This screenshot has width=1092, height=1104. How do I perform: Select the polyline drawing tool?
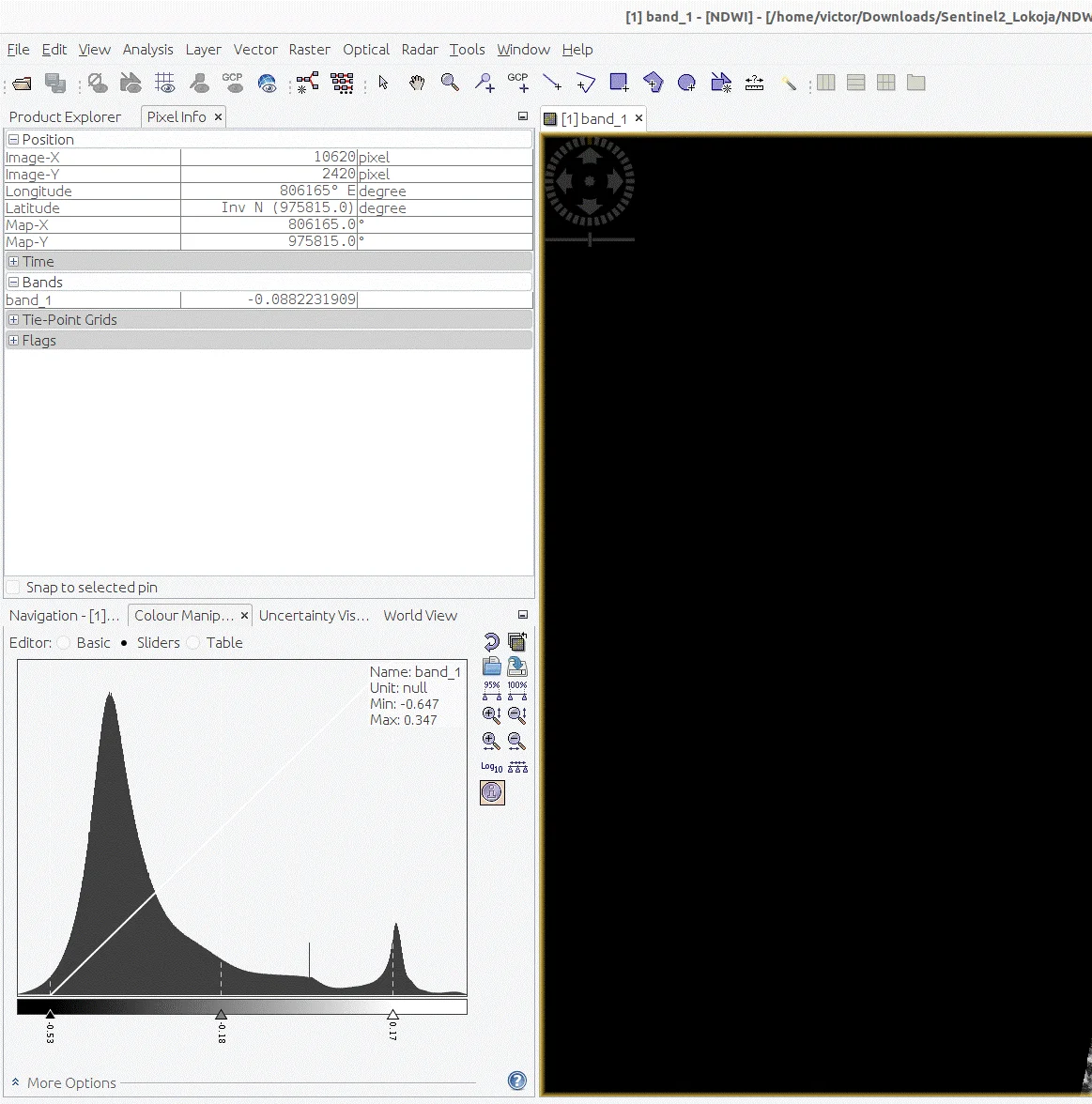585,83
